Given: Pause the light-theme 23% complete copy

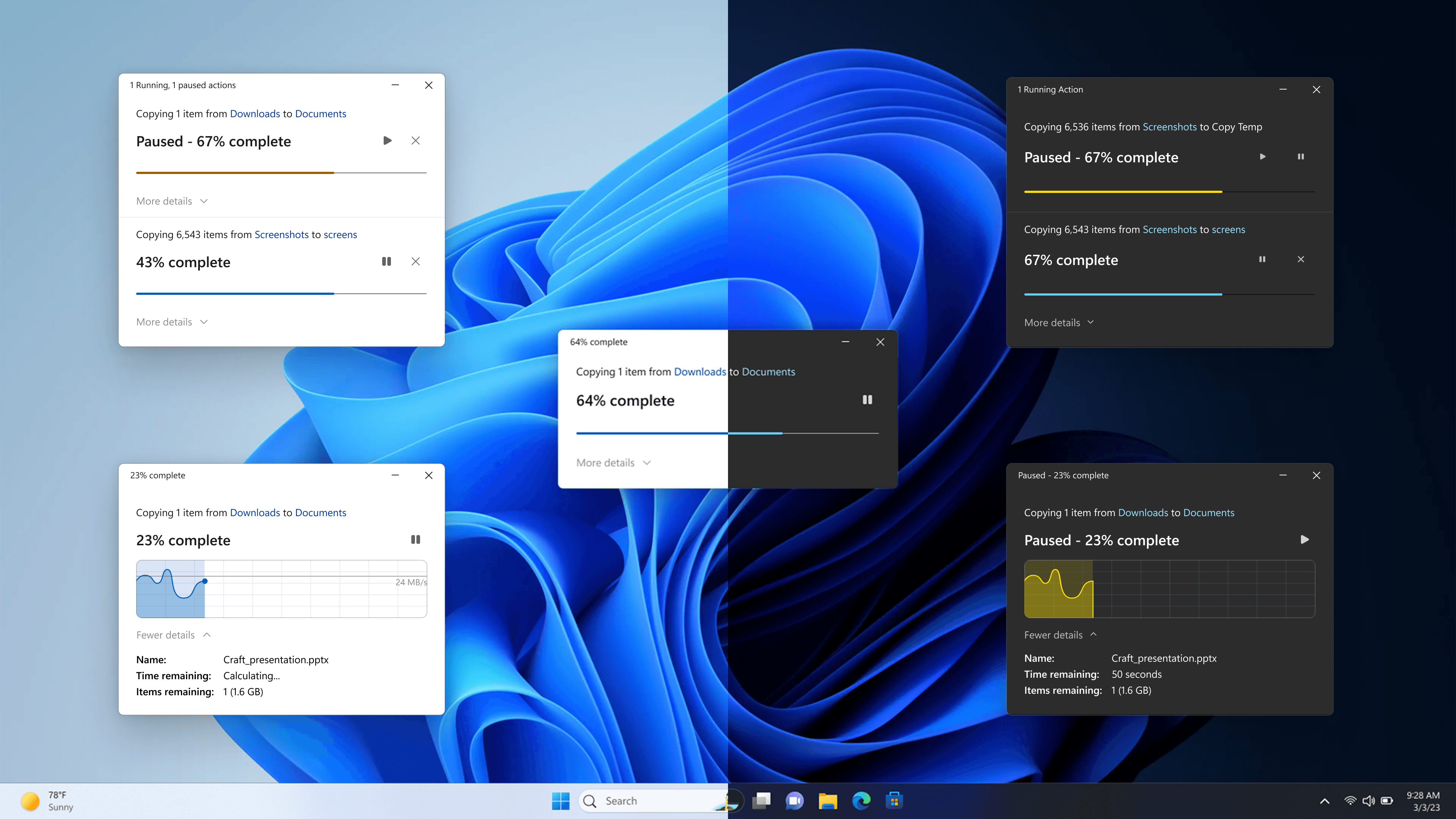Looking at the screenshot, I should [415, 539].
